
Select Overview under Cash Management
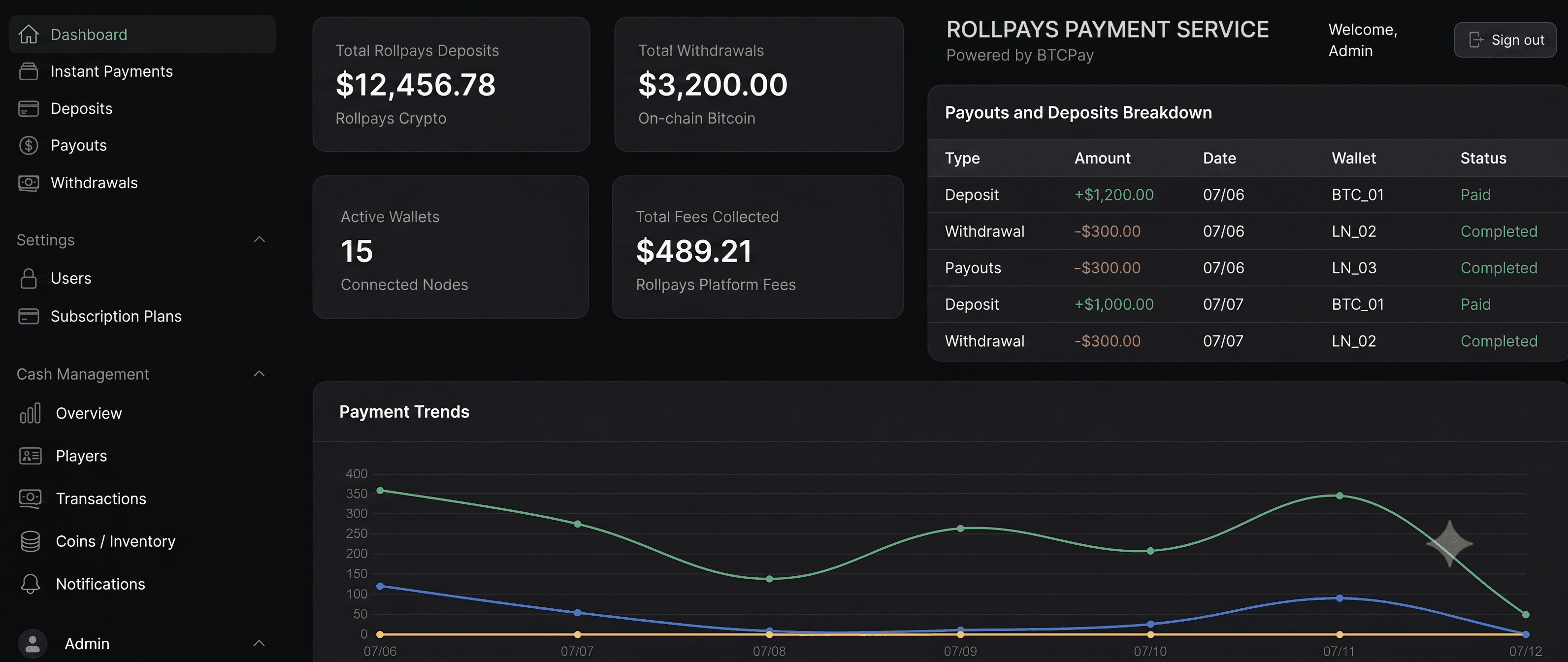89,413
